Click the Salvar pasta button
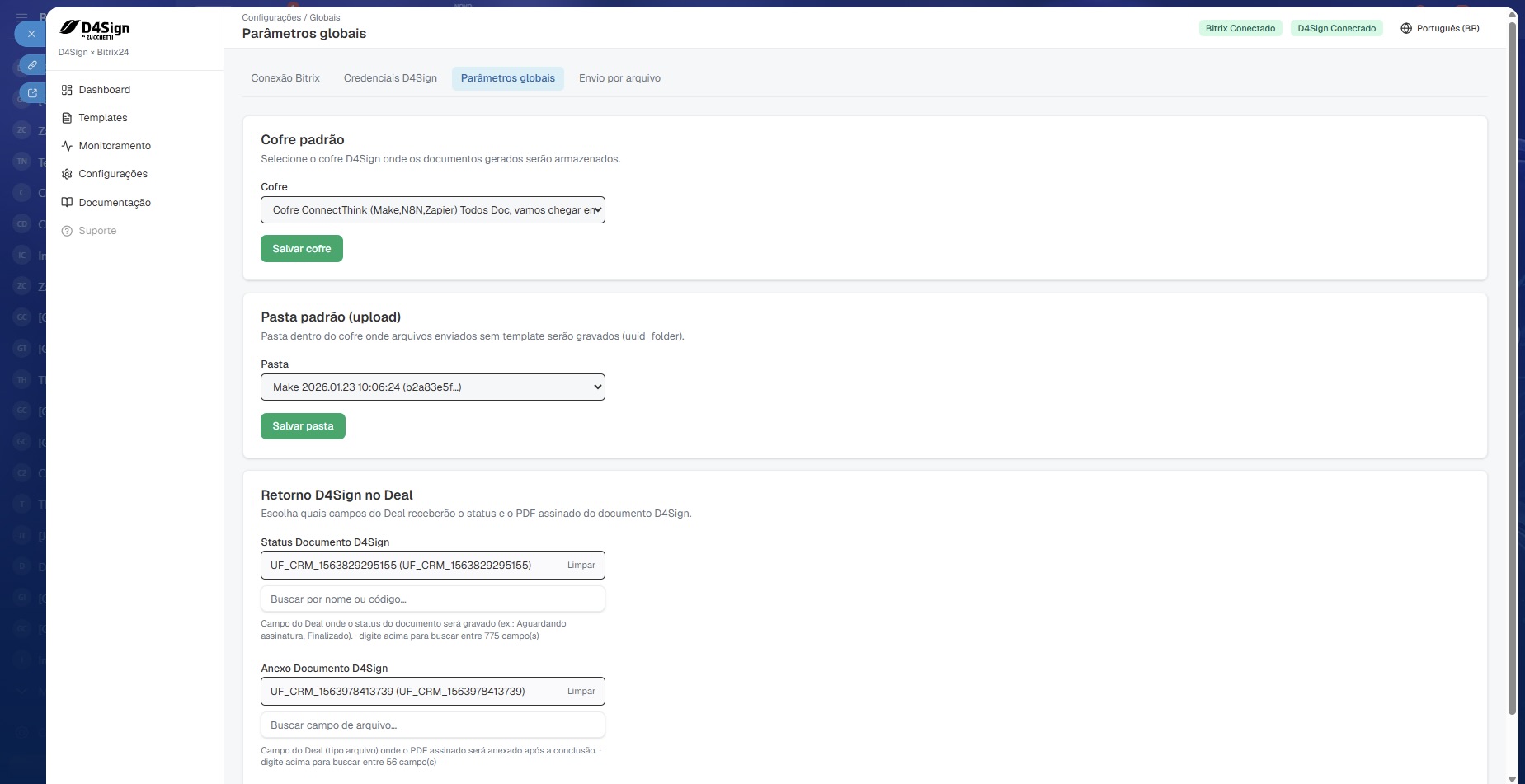 click(303, 426)
